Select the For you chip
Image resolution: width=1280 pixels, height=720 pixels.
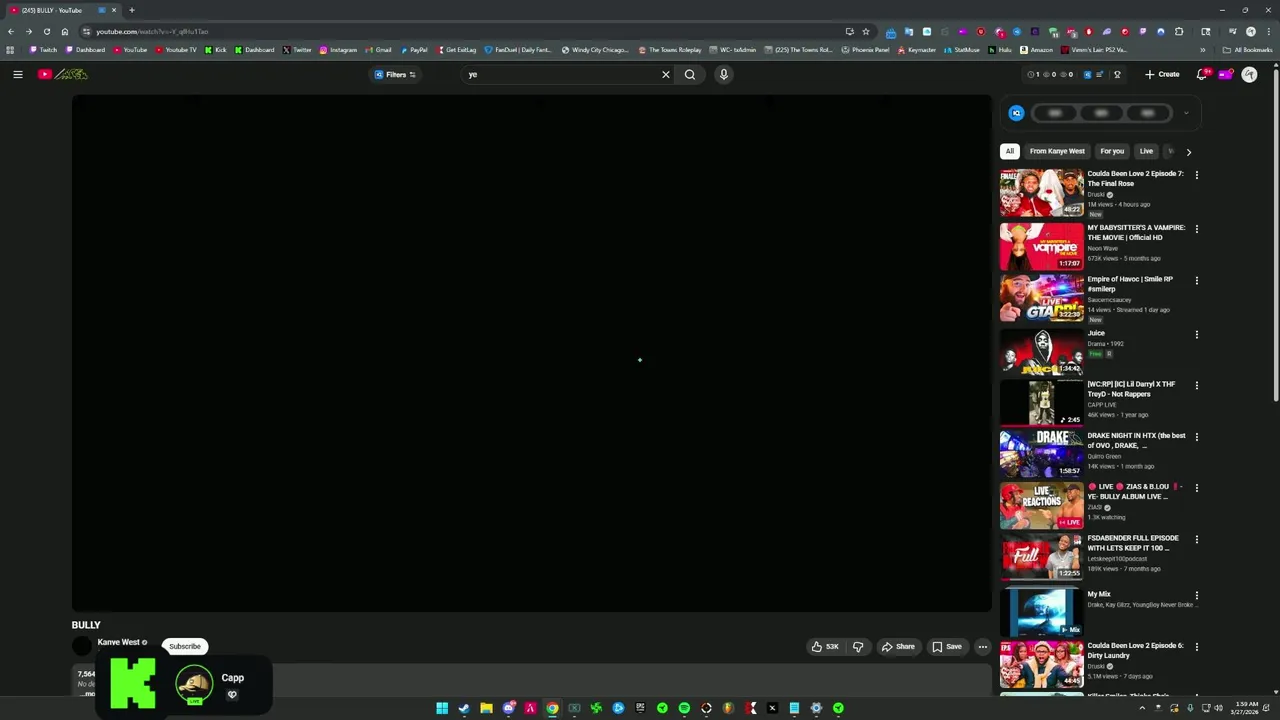coord(1112,151)
